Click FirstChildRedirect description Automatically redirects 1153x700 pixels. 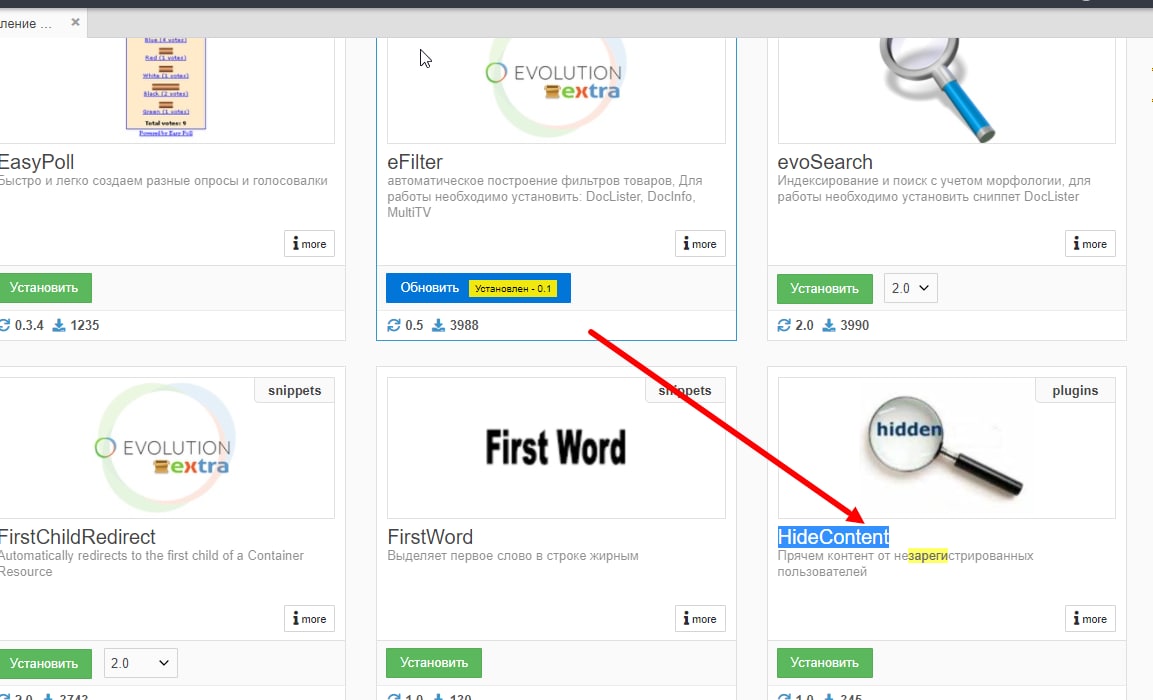pyautogui.click(x=151, y=564)
